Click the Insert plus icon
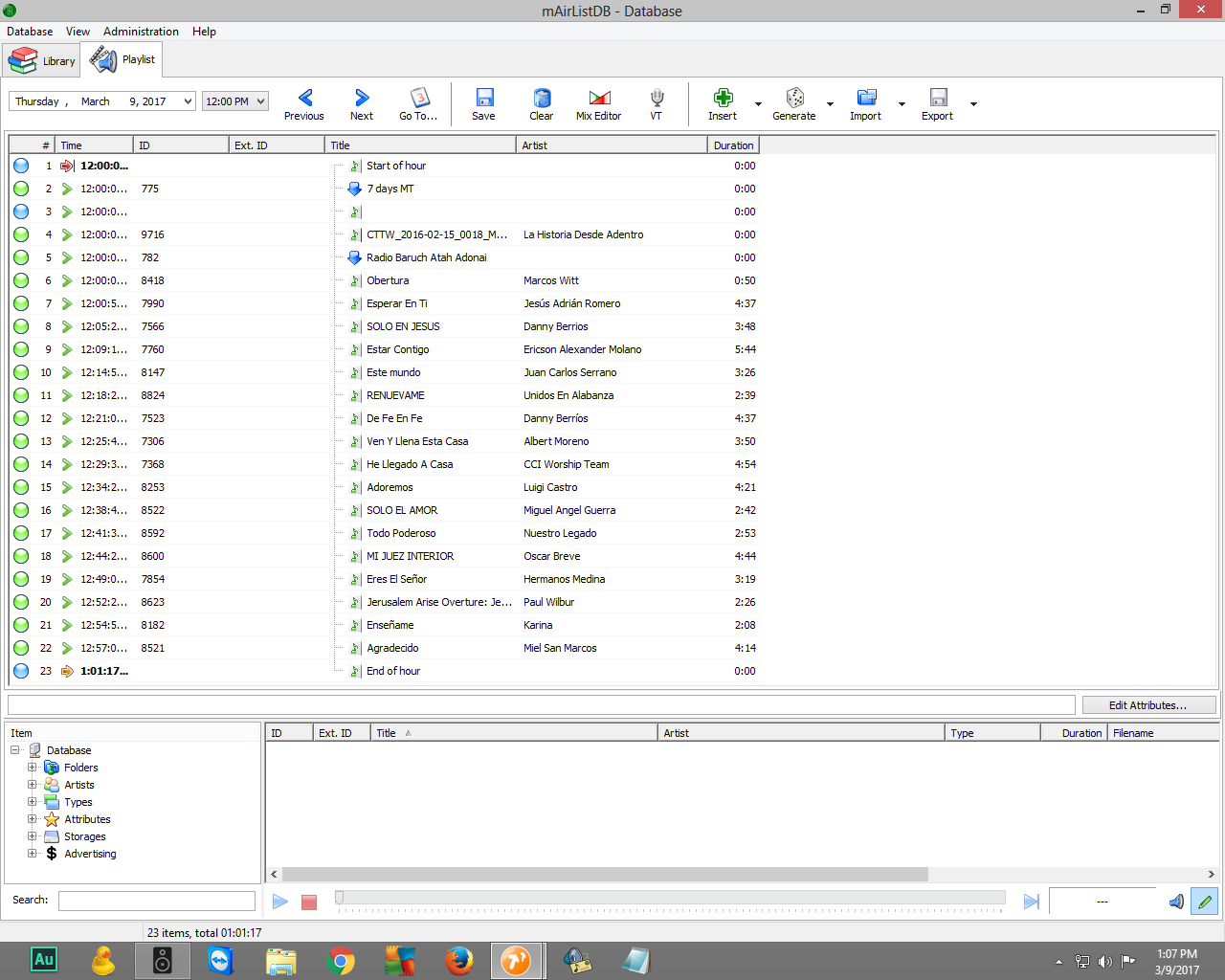The width and height of the screenshot is (1225, 980). (724, 98)
